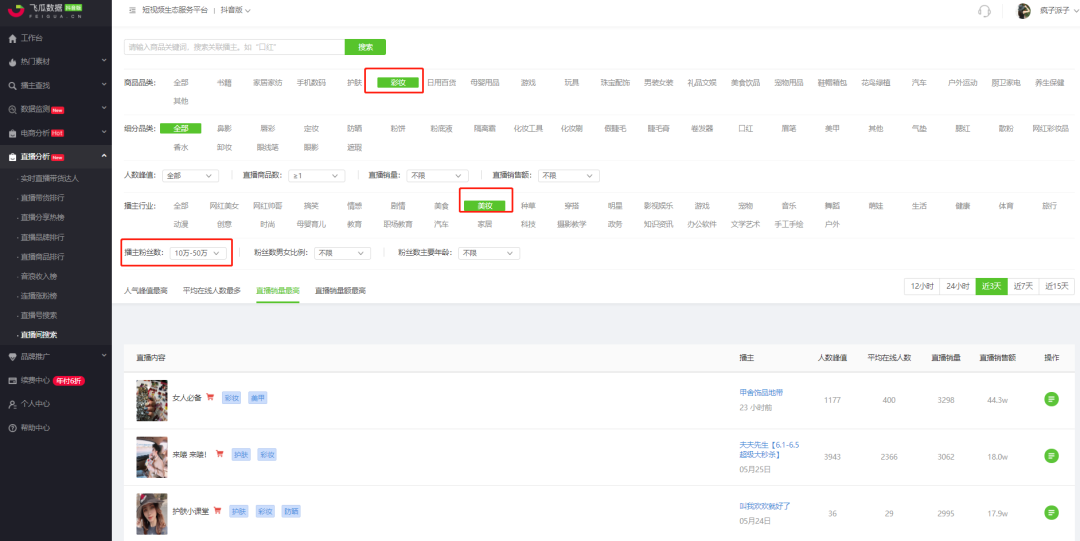
Task: Click the 热门素材 flame icon
Action: click(12, 61)
